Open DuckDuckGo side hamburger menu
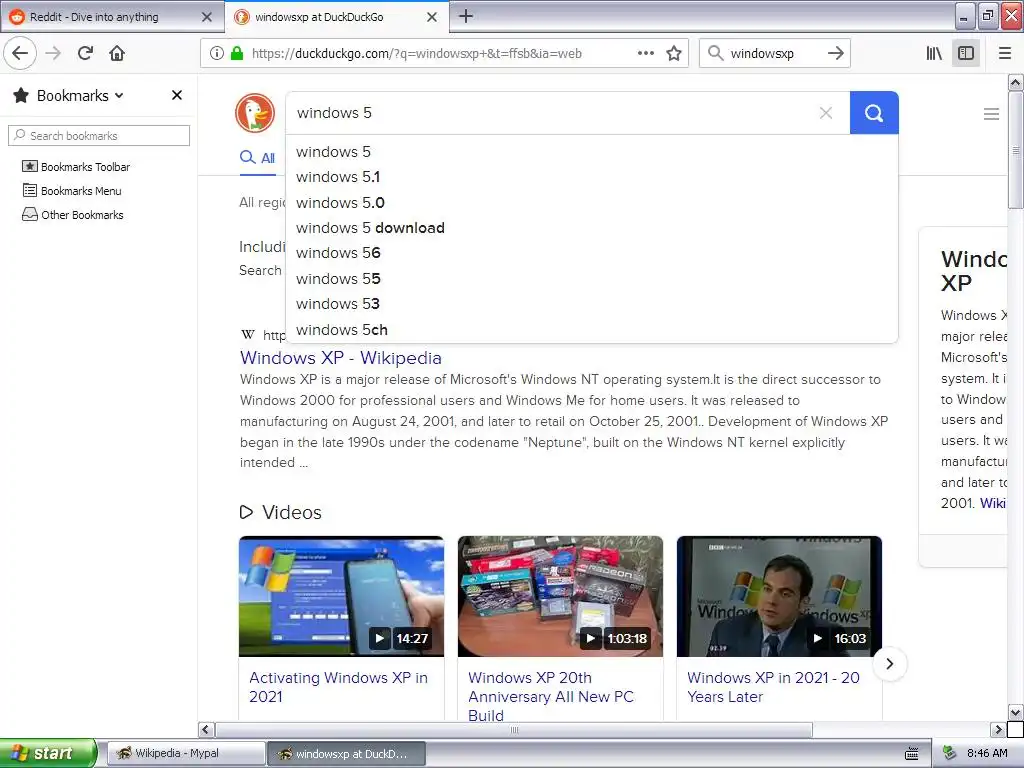The width and height of the screenshot is (1024, 768). [x=991, y=114]
